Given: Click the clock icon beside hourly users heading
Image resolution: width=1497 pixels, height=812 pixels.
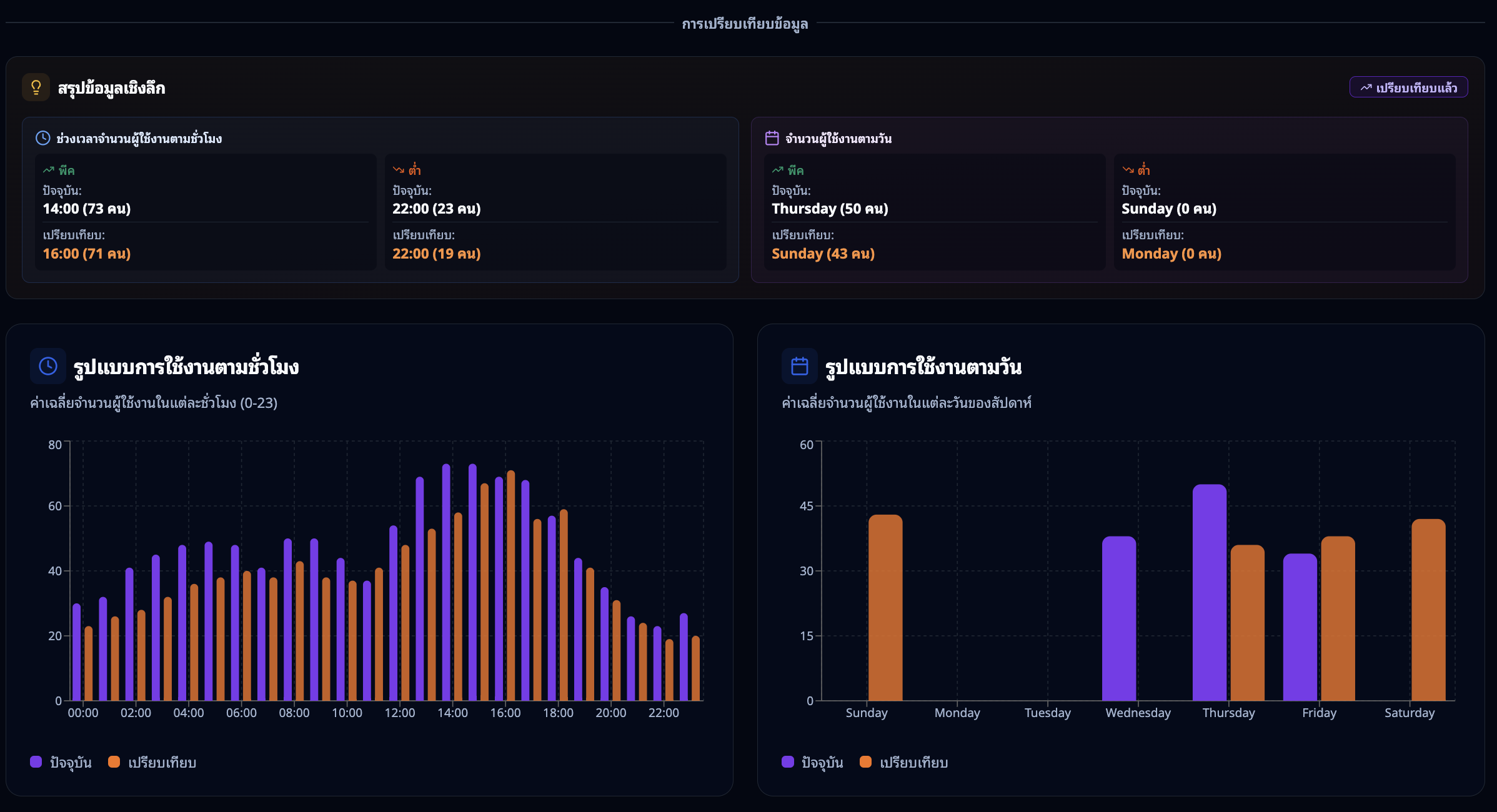Looking at the screenshot, I should [42, 138].
